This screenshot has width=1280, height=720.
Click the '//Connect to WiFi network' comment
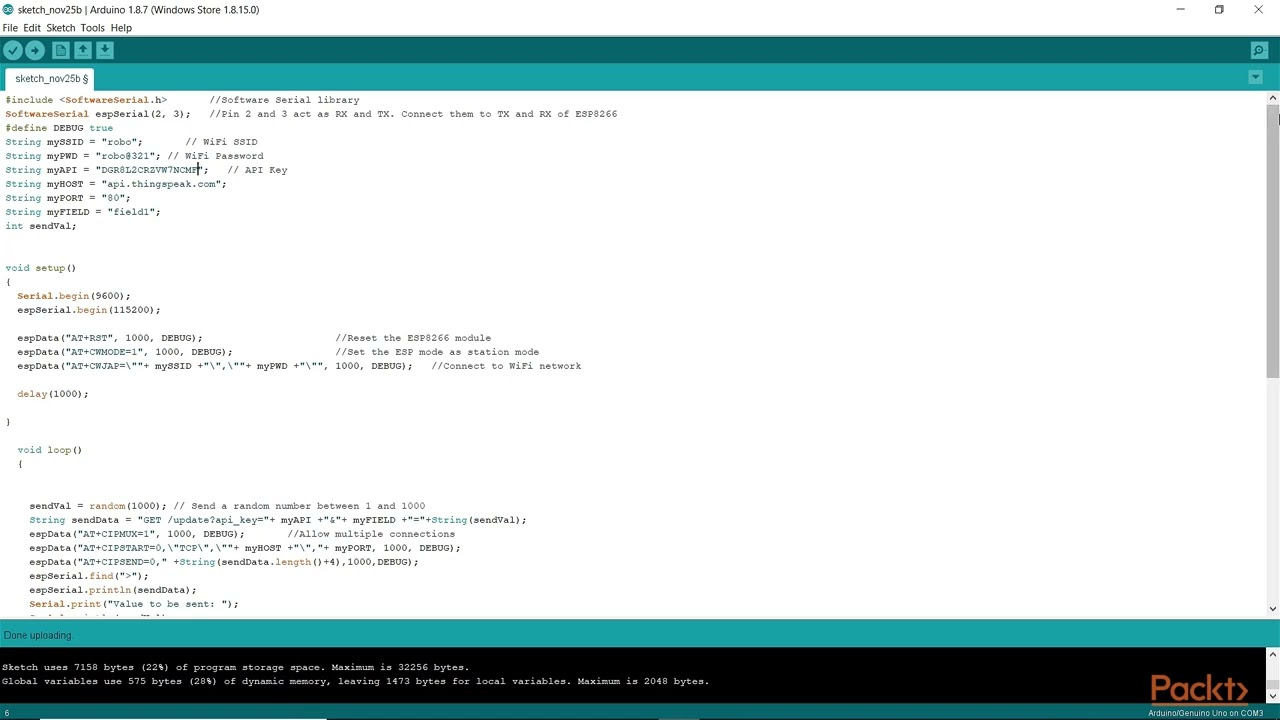506,366
